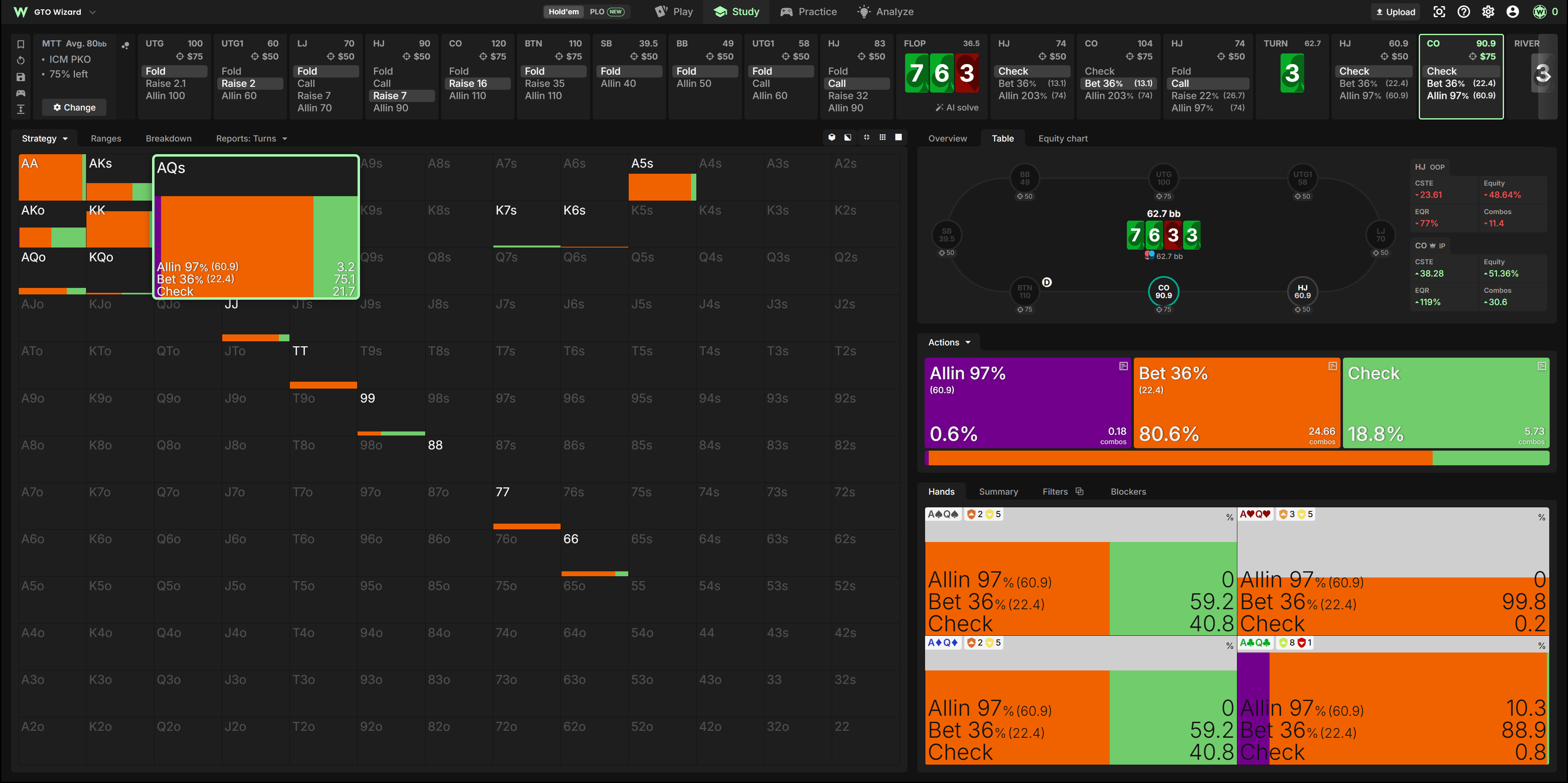Open the user account profile icon
1568x783 pixels.
[1513, 11]
